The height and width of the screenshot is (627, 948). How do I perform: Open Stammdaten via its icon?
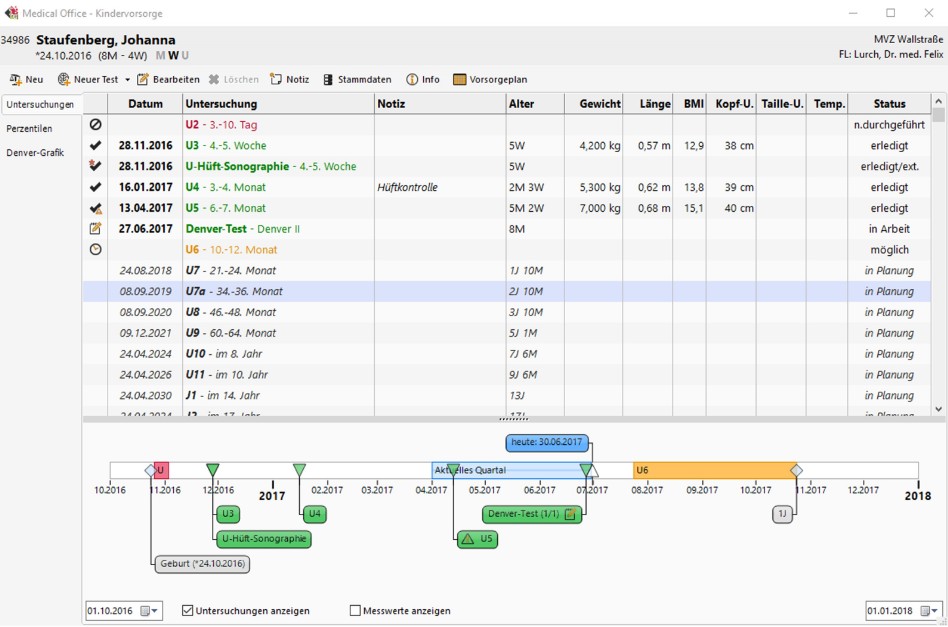click(328, 79)
